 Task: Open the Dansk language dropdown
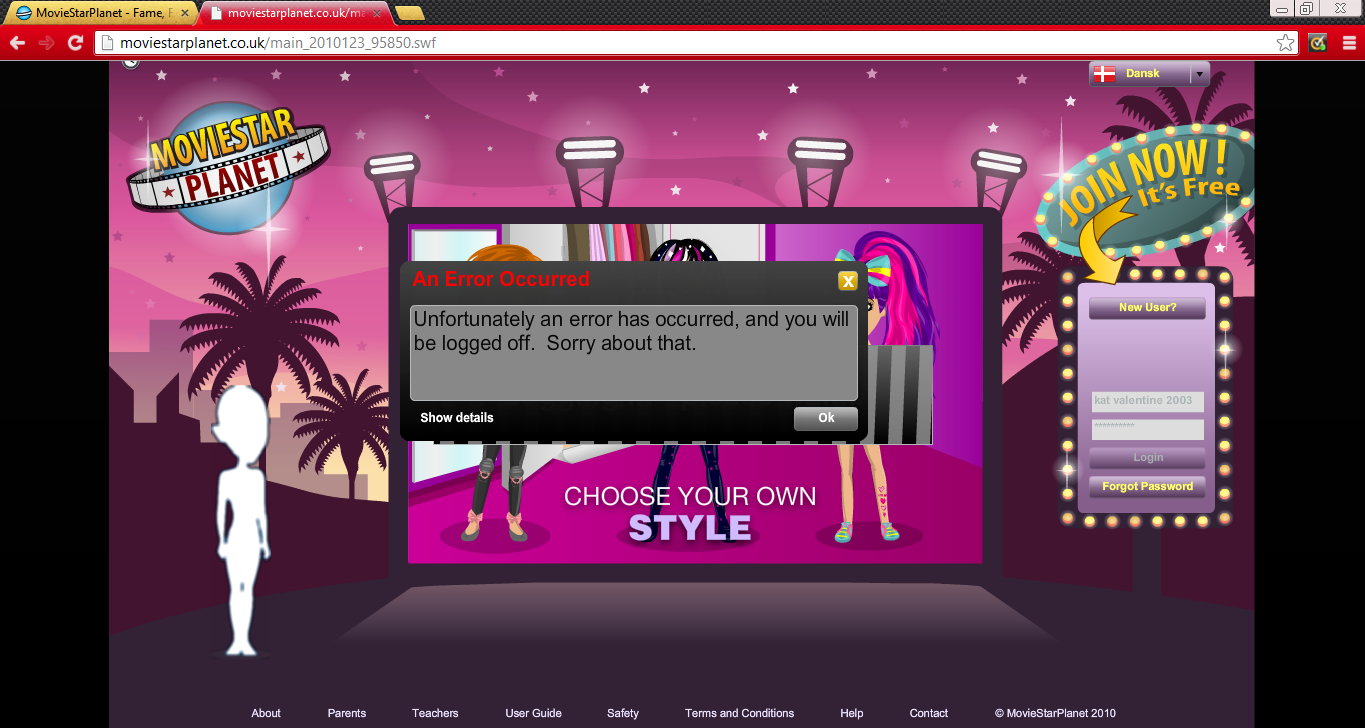coord(1197,73)
